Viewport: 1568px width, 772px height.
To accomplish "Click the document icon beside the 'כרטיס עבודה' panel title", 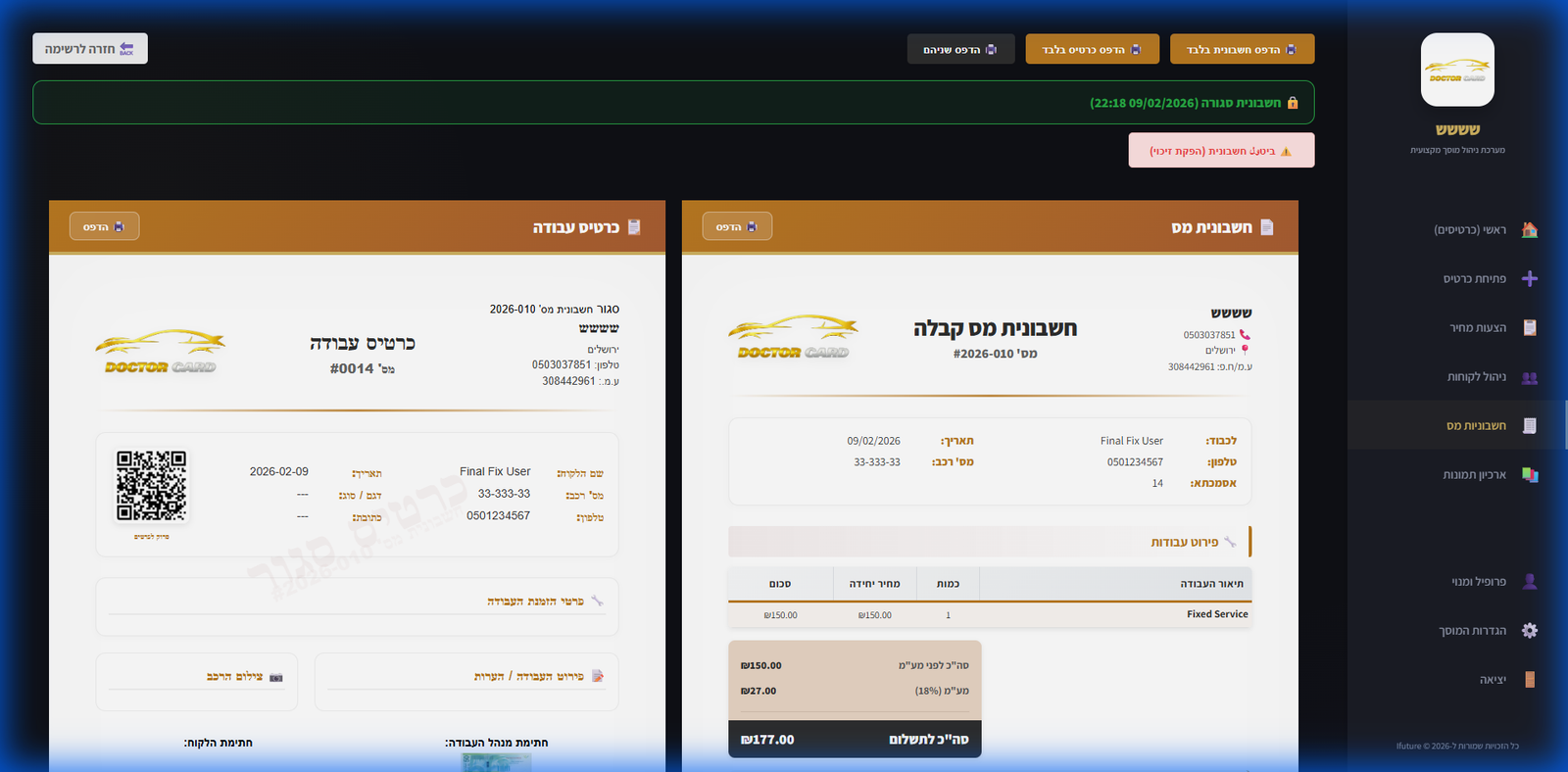I will pos(634,226).
